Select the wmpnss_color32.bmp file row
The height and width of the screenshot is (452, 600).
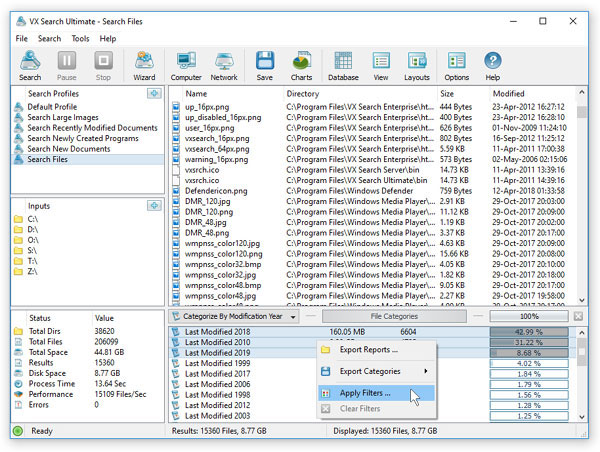(373, 264)
